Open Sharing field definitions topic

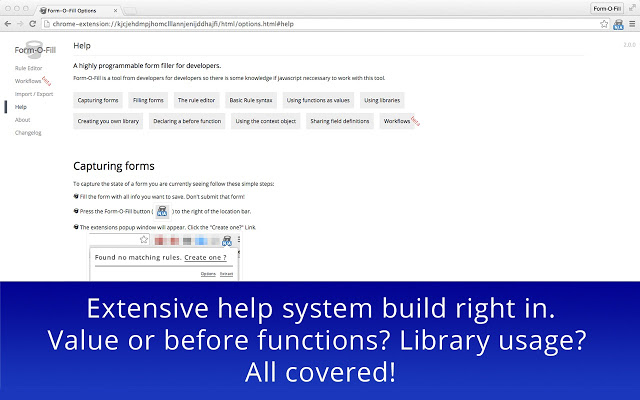(340, 121)
